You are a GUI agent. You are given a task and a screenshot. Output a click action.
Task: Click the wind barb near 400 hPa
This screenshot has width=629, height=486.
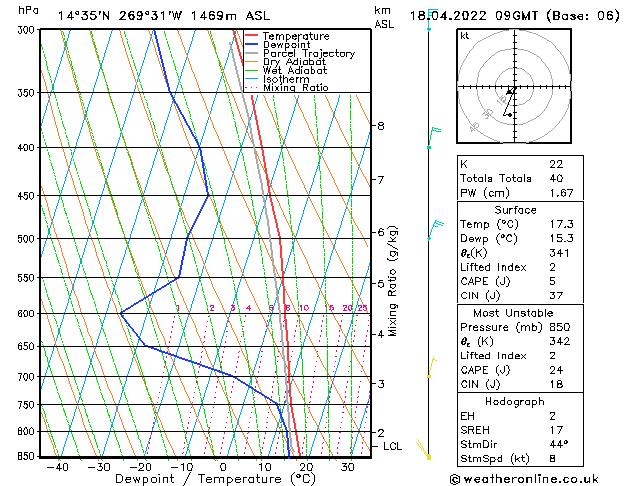coord(432,133)
